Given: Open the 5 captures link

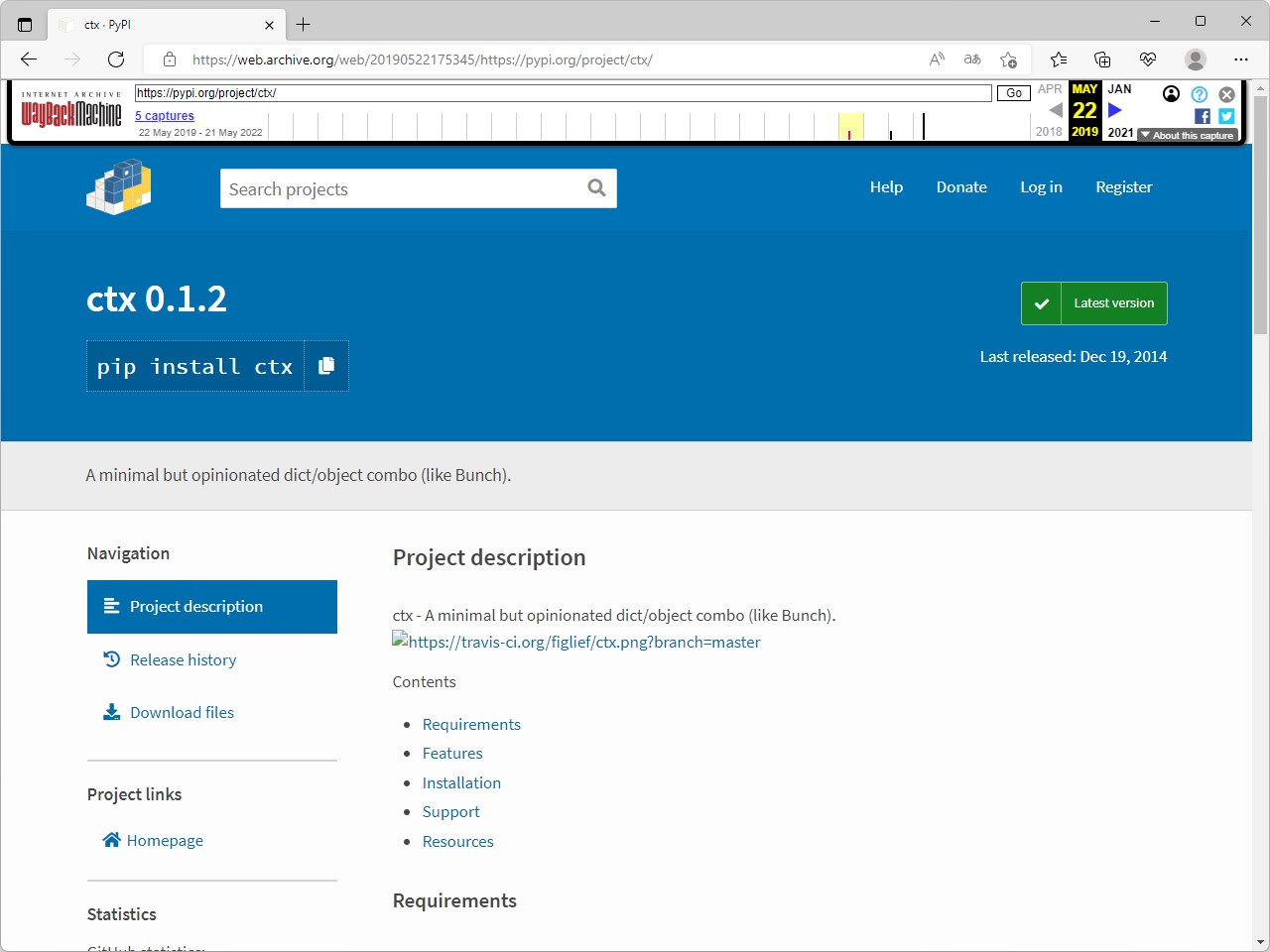Looking at the screenshot, I should click(x=164, y=115).
